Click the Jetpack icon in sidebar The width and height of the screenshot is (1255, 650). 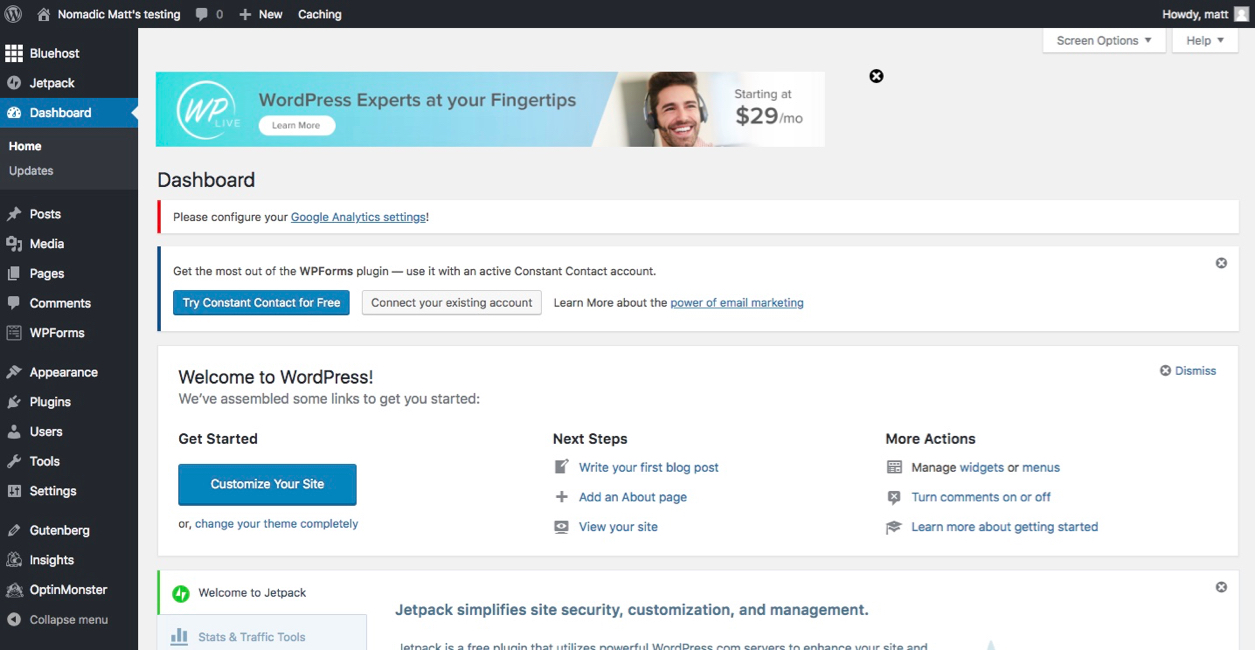click(x=14, y=83)
